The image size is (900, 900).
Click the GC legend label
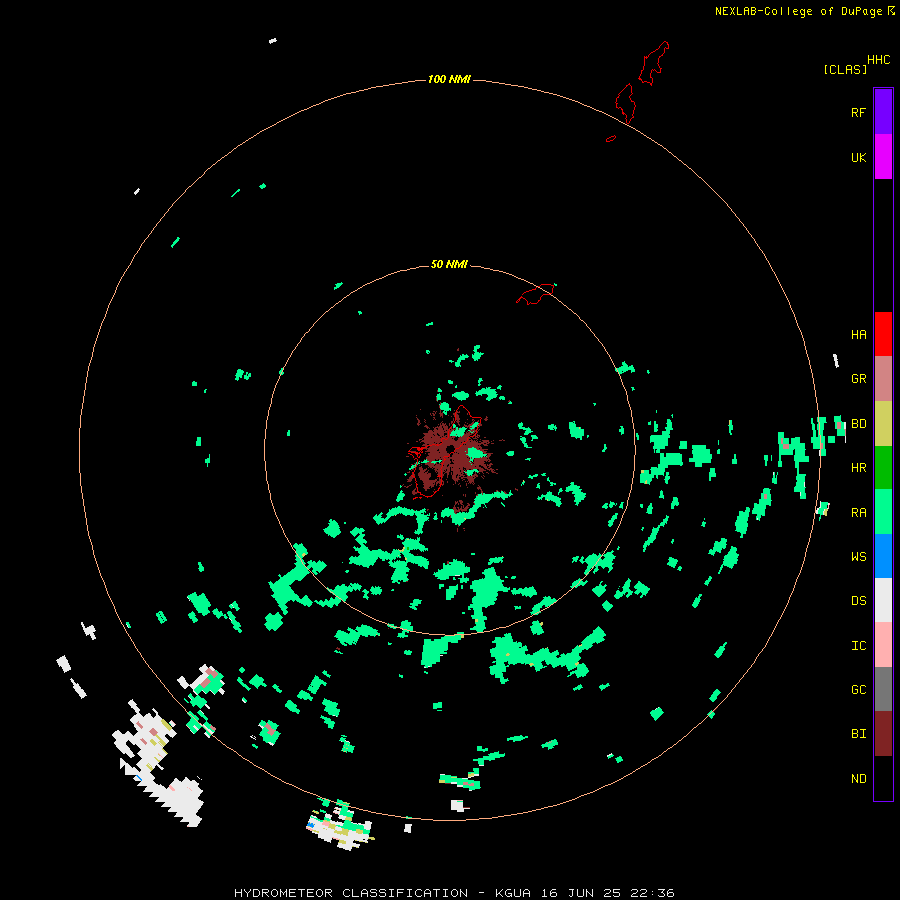(x=858, y=690)
